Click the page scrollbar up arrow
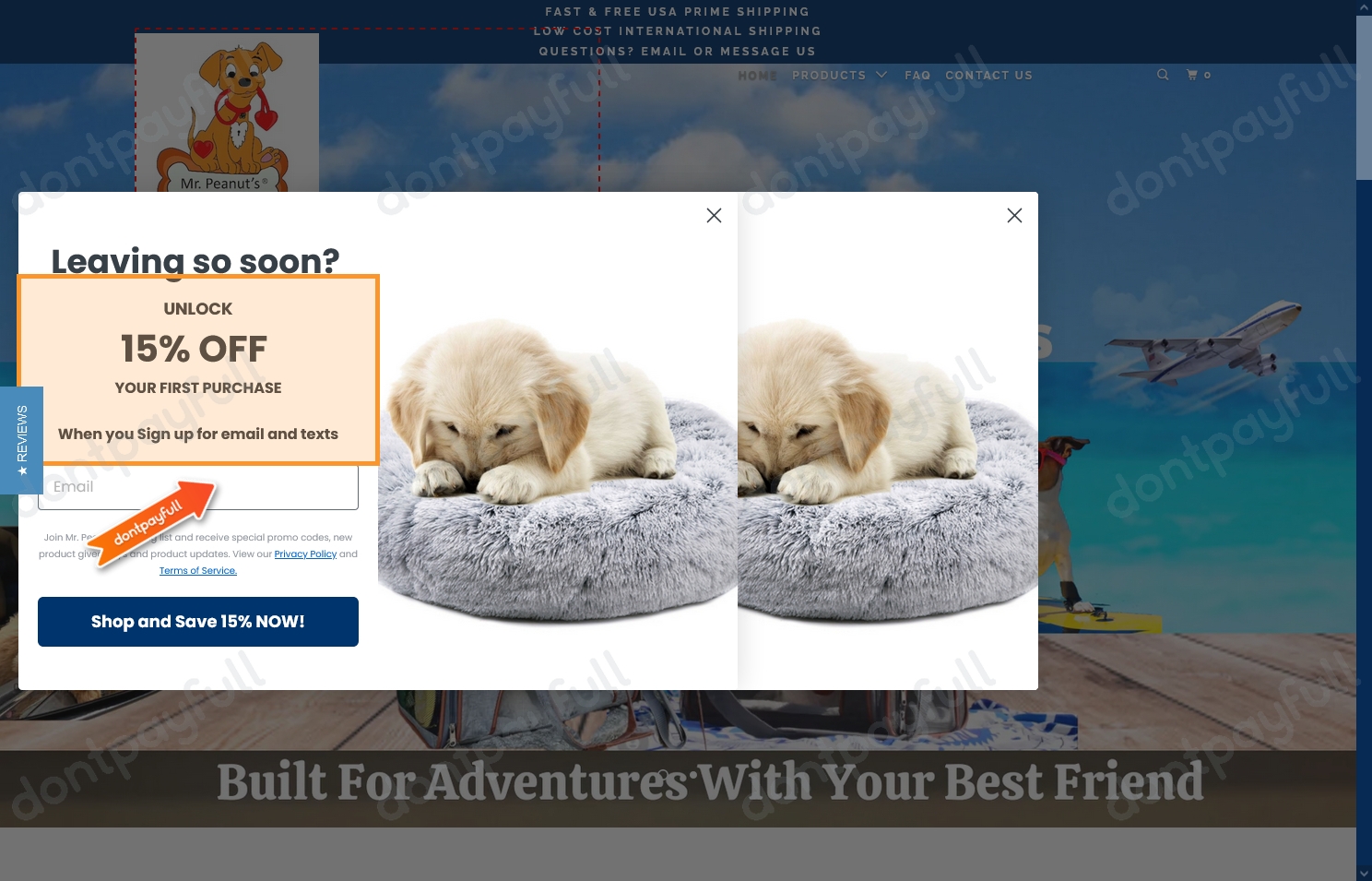The image size is (1372, 881). click(1364, 7)
